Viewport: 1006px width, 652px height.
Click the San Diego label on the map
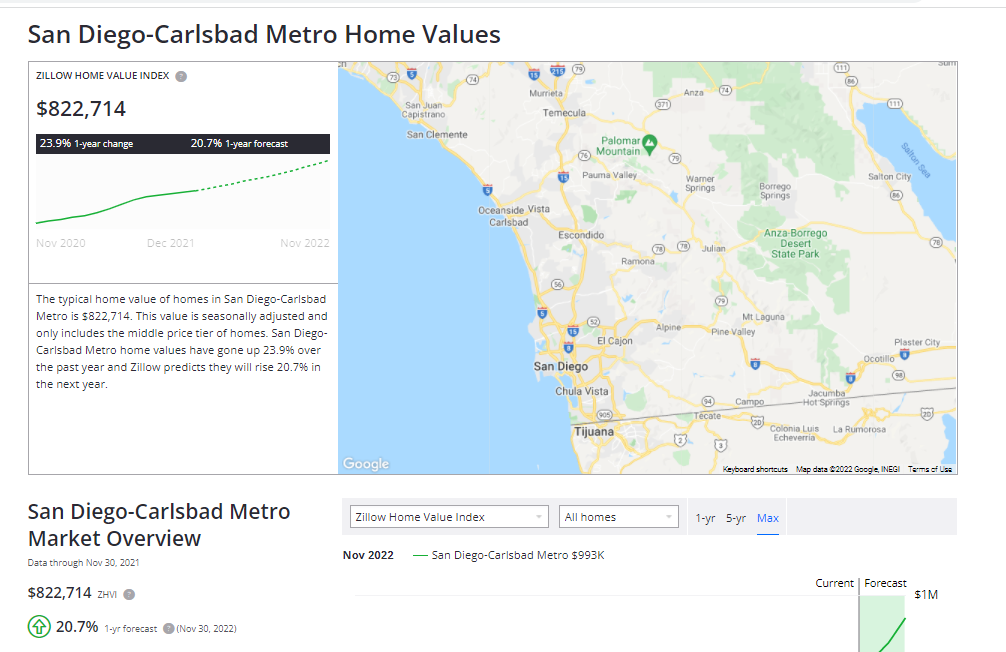click(x=560, y=366)
